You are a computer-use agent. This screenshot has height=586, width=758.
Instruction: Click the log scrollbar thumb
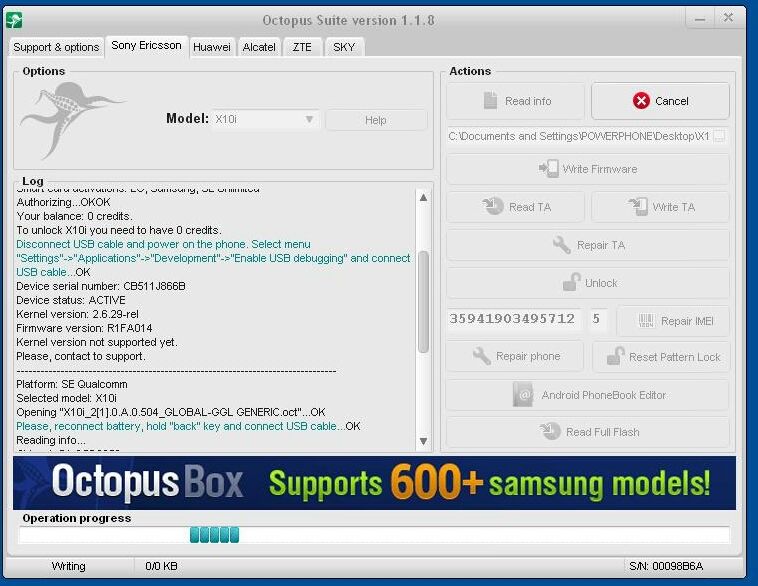(x=423, y=302)
